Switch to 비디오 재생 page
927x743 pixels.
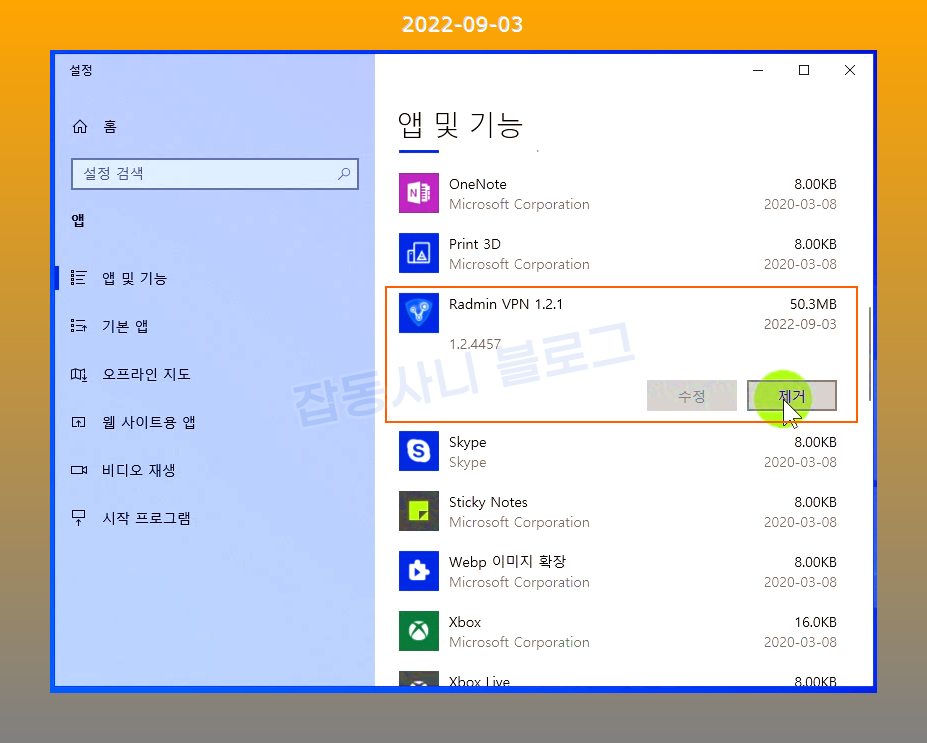click(x=138, y=471)
